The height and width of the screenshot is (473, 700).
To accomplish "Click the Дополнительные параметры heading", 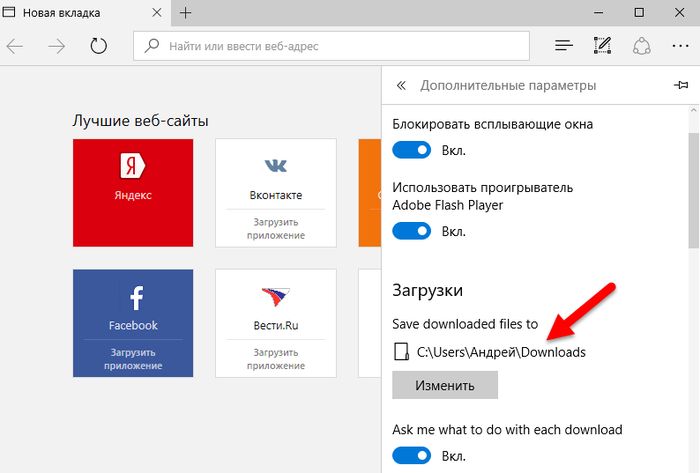I will pos(508,85).
